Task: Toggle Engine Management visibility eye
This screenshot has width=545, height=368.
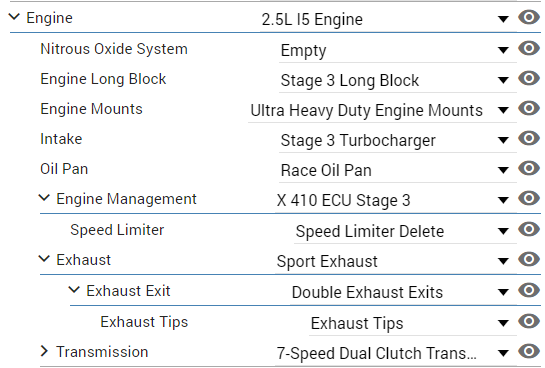Action: [x=529, y=198]
